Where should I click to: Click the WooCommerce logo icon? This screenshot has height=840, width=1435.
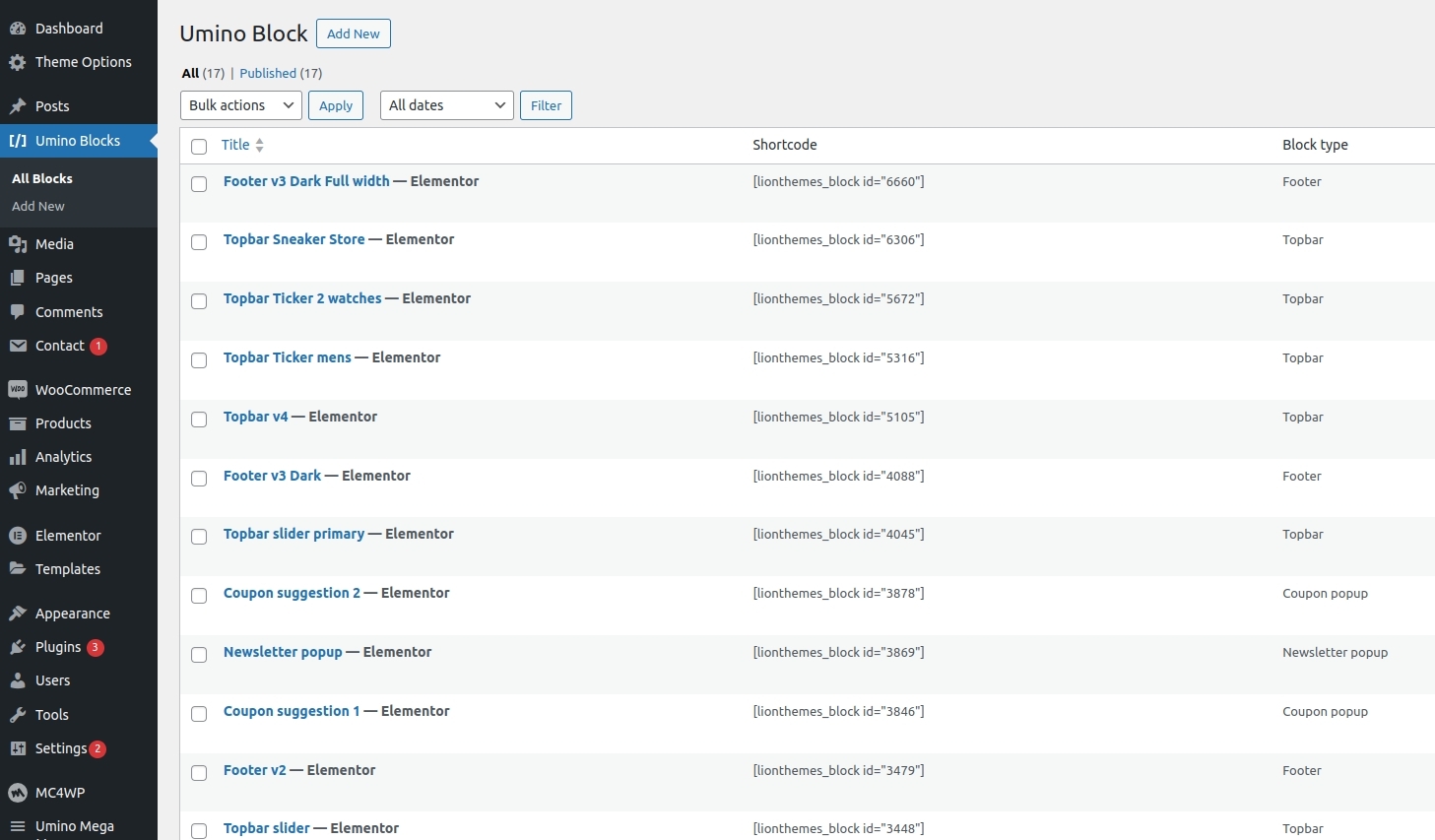[x=18, y=390]
